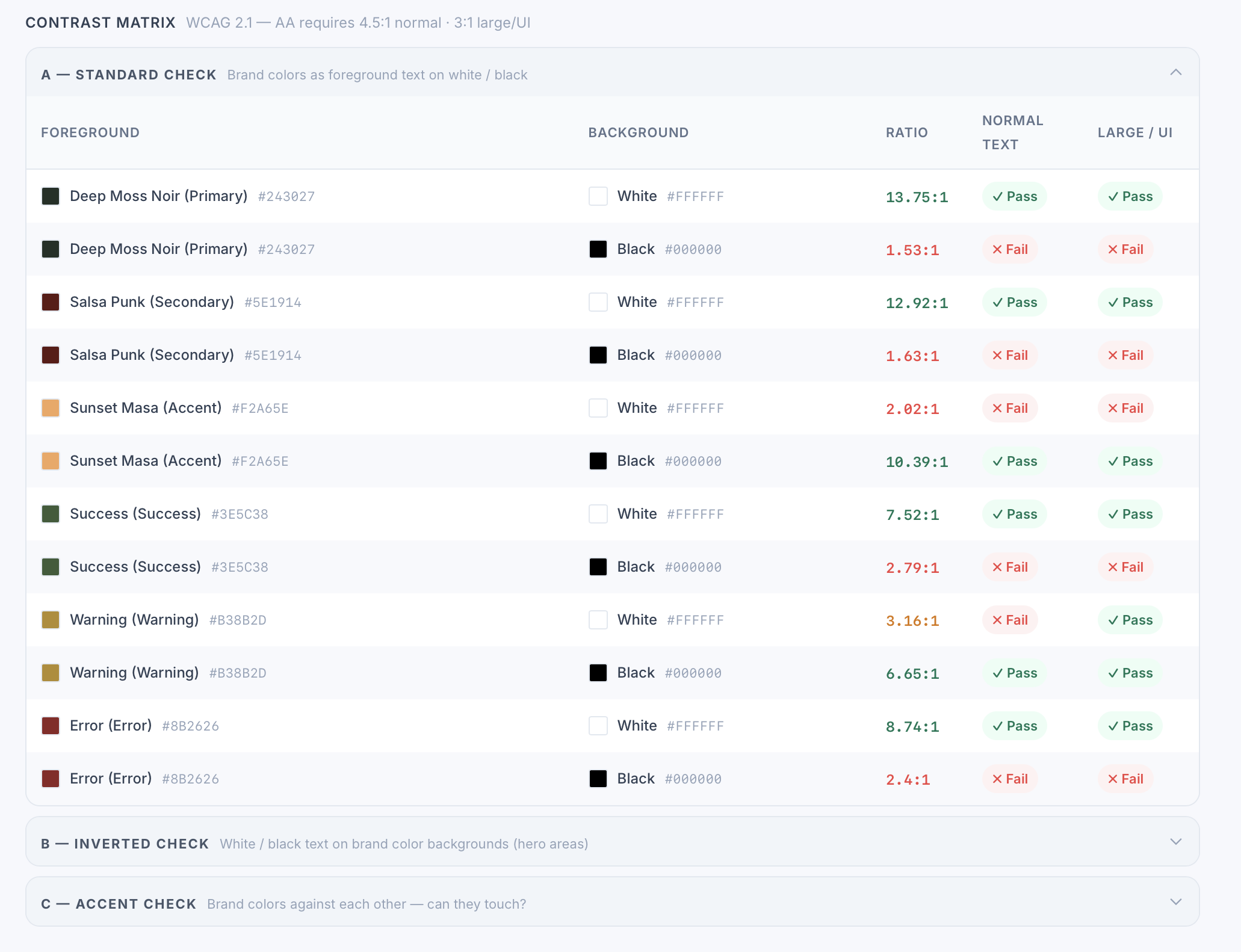Click Normal Text Fail badge for 3.16:1 row
Screen dimensions: 1241x952
click(1010, 620)
